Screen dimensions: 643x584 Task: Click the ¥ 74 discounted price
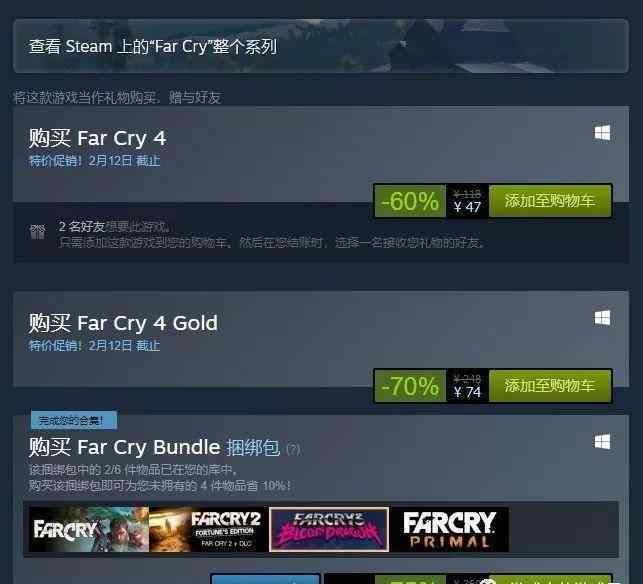pyautogui.click(x=467, y=392)
